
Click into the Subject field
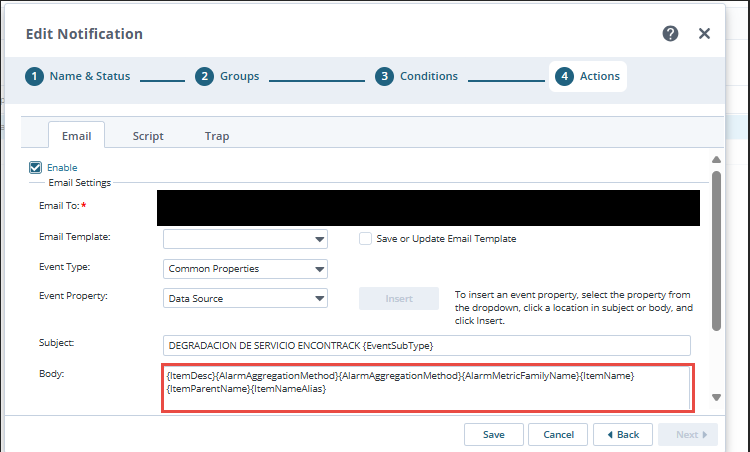[427, 345]
